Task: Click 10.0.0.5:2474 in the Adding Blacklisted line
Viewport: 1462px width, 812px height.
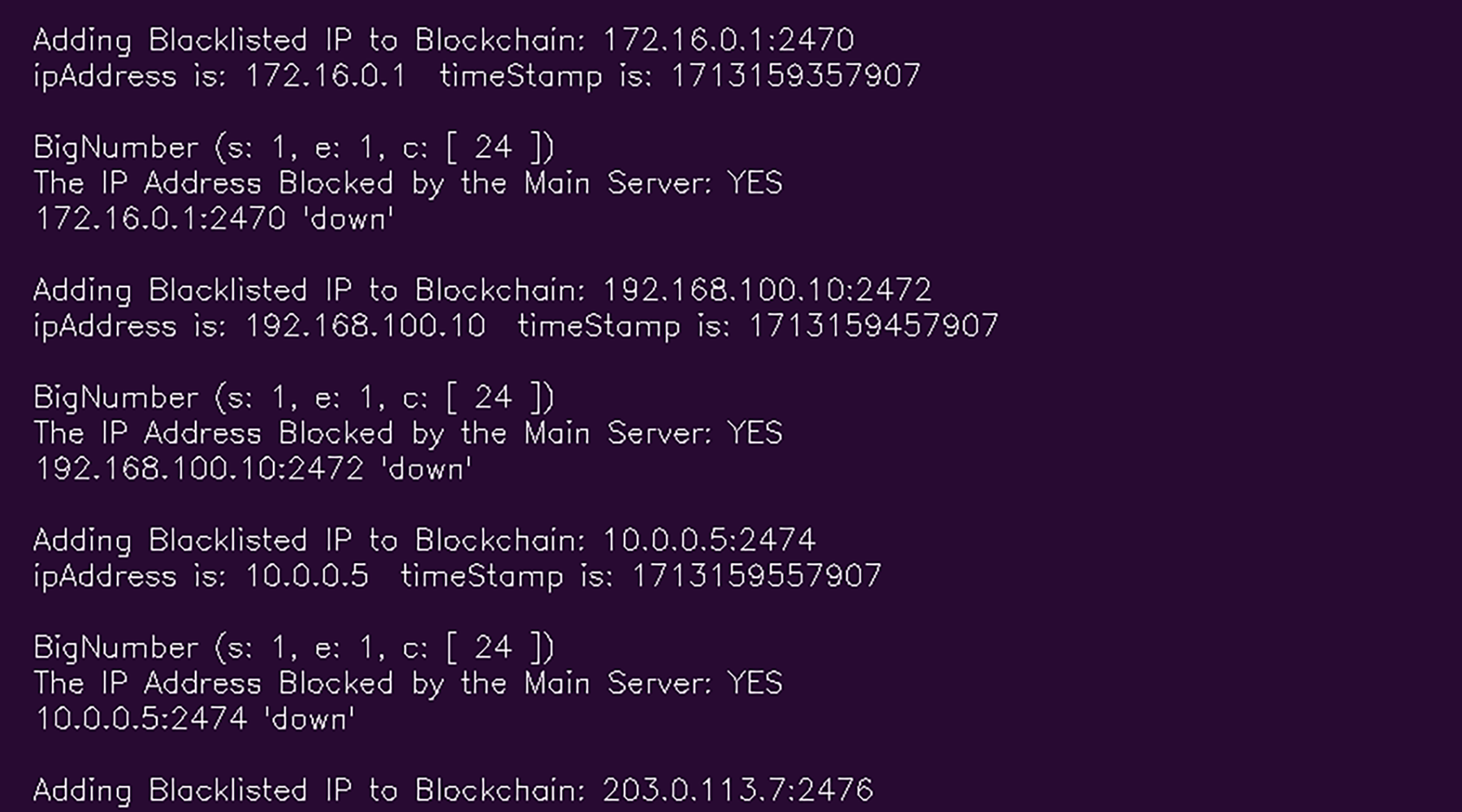Action: tap(709, 541)
